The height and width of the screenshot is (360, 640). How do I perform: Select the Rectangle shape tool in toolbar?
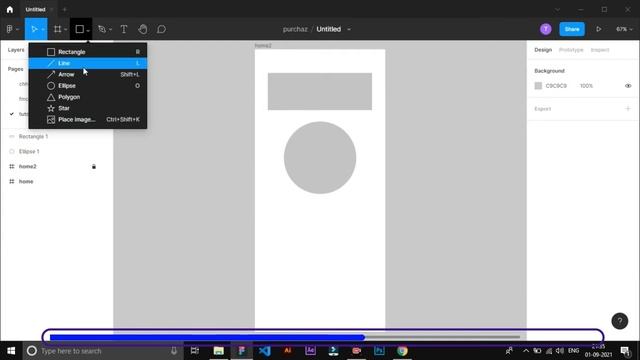80,29
